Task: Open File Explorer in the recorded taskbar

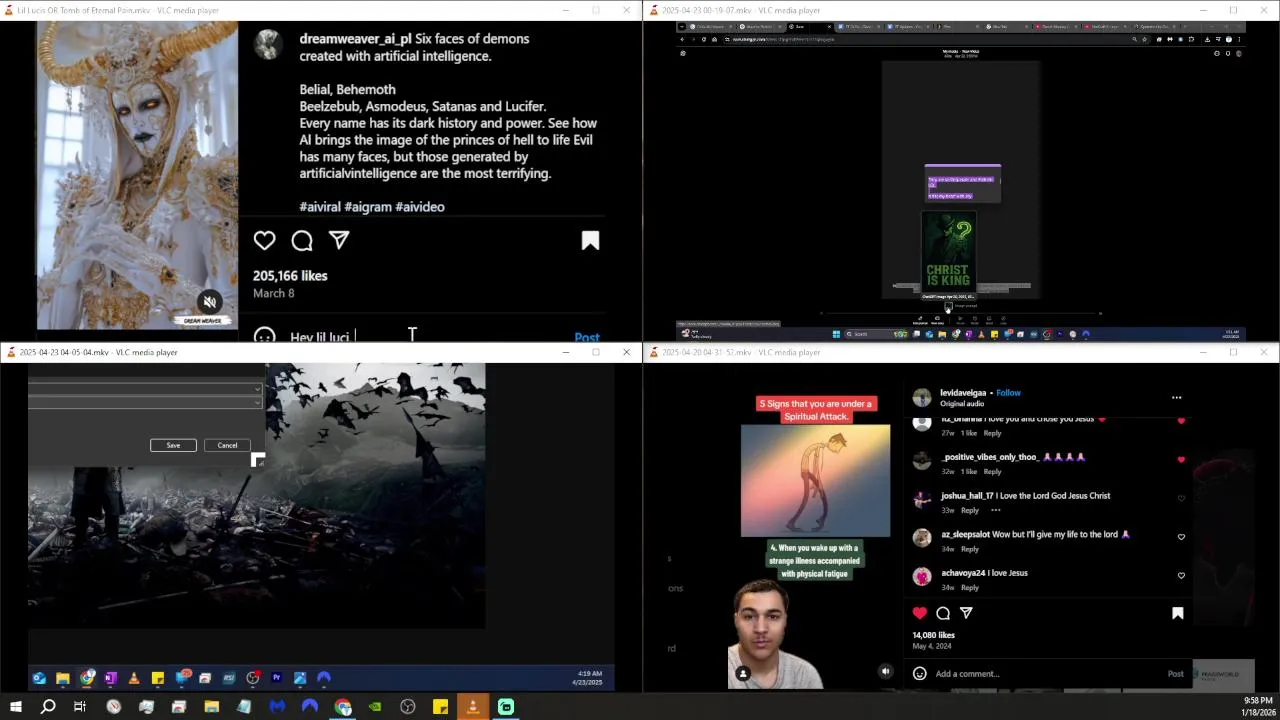Action: tap(62, 678)
